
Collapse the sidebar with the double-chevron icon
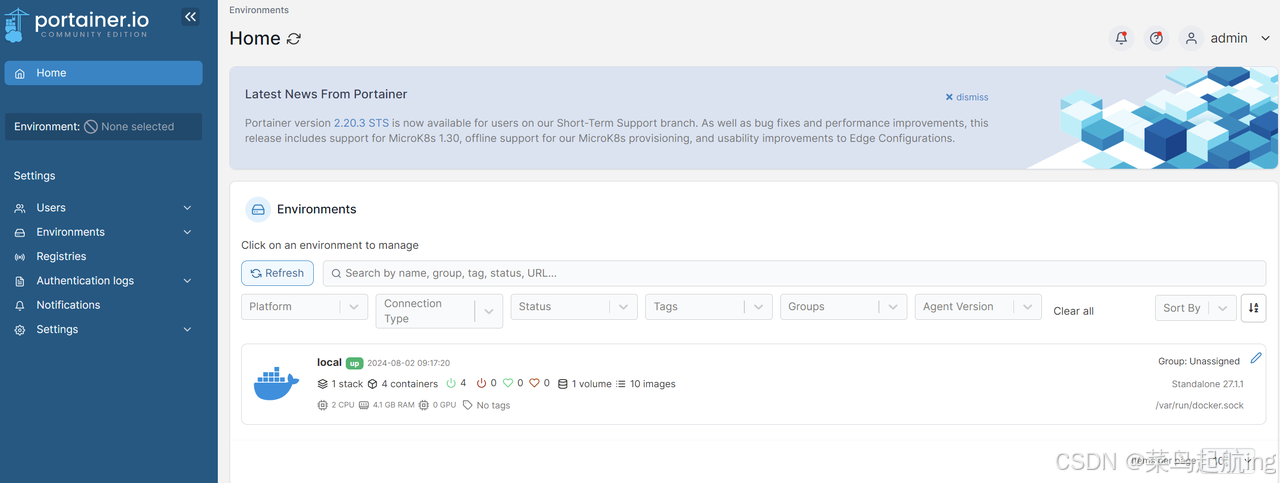pos(190,16)
